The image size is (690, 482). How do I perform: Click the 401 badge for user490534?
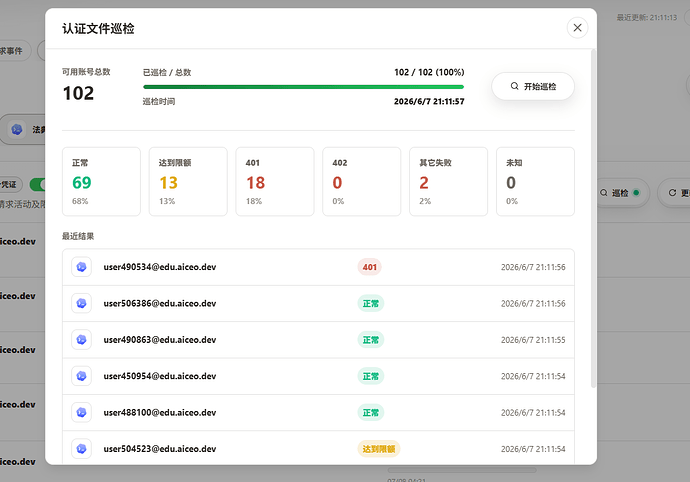[369, 267]
